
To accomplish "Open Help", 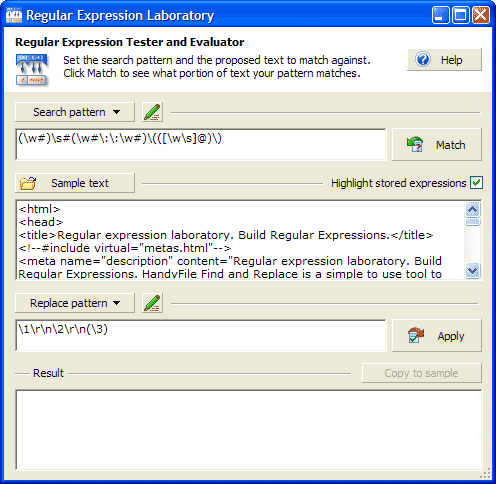I will tap(444, 60).
